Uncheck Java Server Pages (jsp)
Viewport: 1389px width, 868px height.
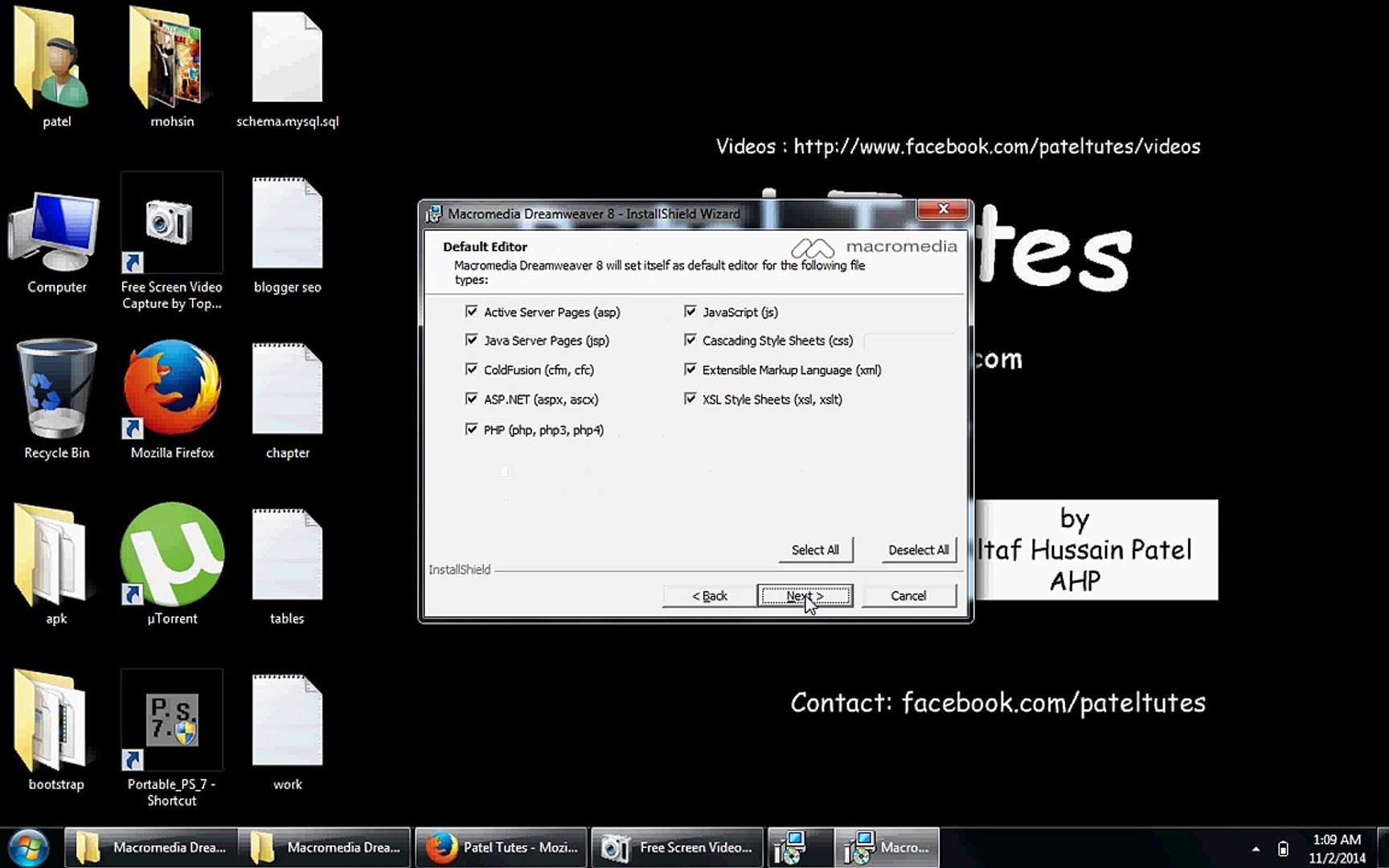pyautogui.click(x=471, y=340)
